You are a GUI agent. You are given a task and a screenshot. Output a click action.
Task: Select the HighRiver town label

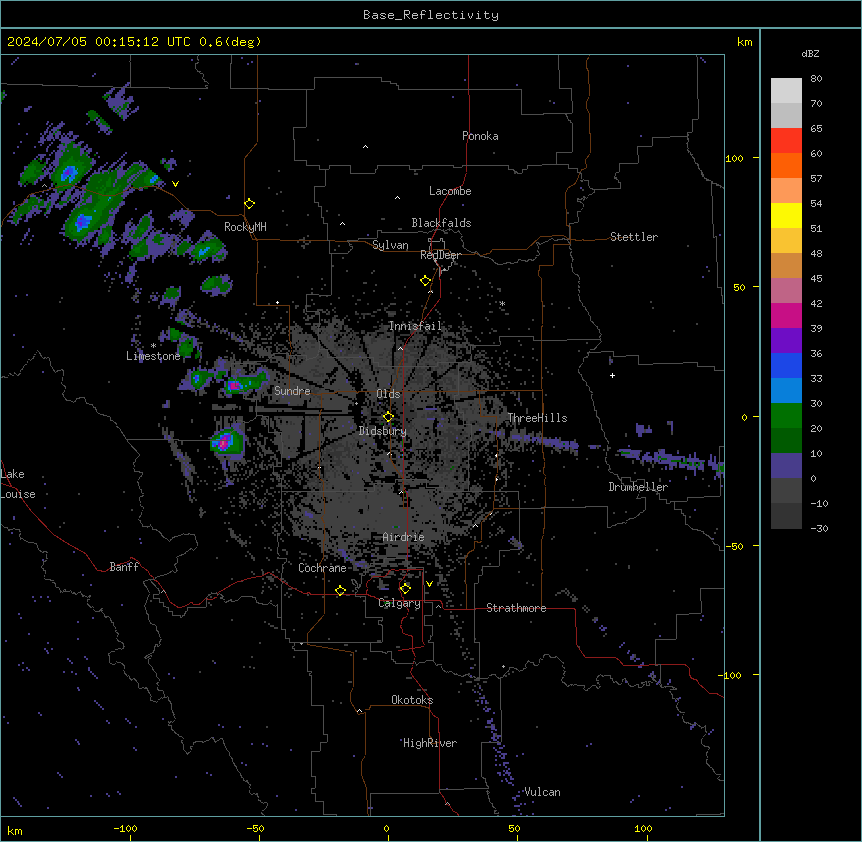430,743
